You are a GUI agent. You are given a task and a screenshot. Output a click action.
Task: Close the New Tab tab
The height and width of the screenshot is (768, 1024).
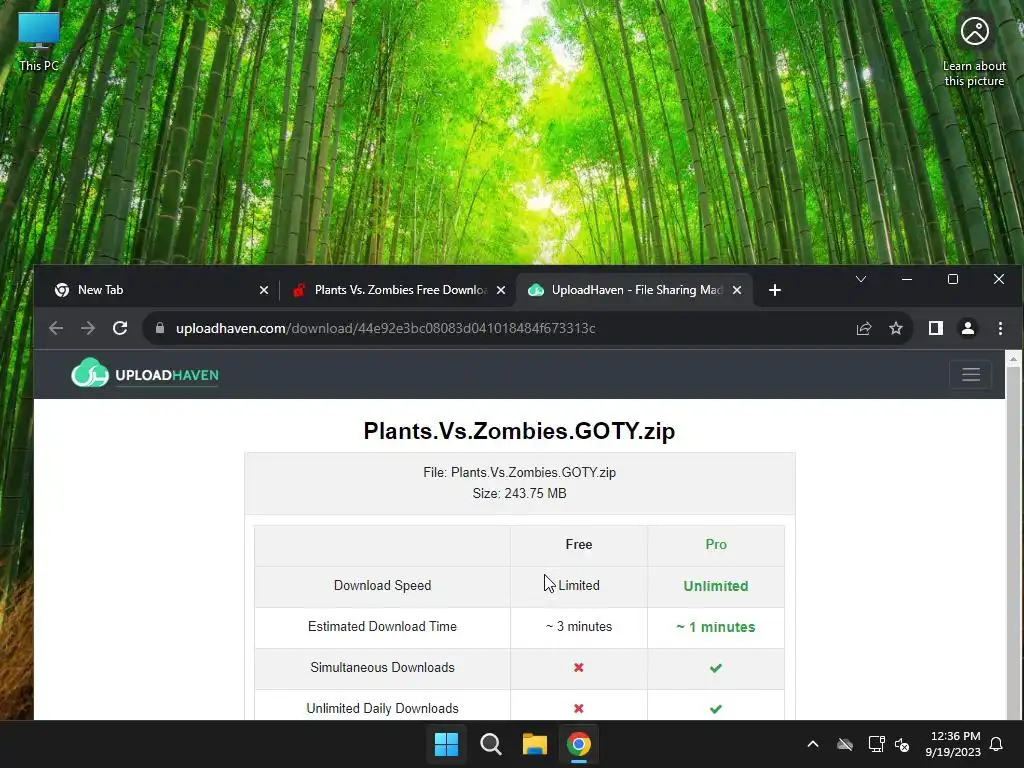264,290
